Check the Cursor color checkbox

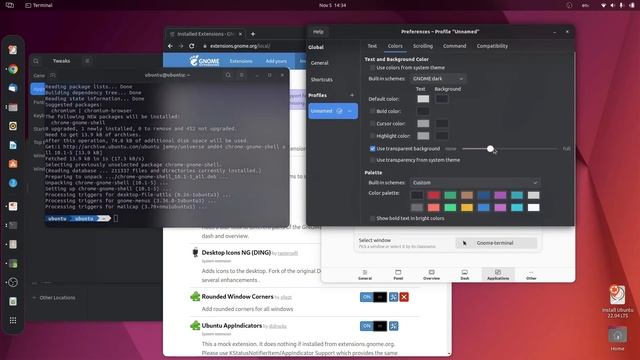372,123
